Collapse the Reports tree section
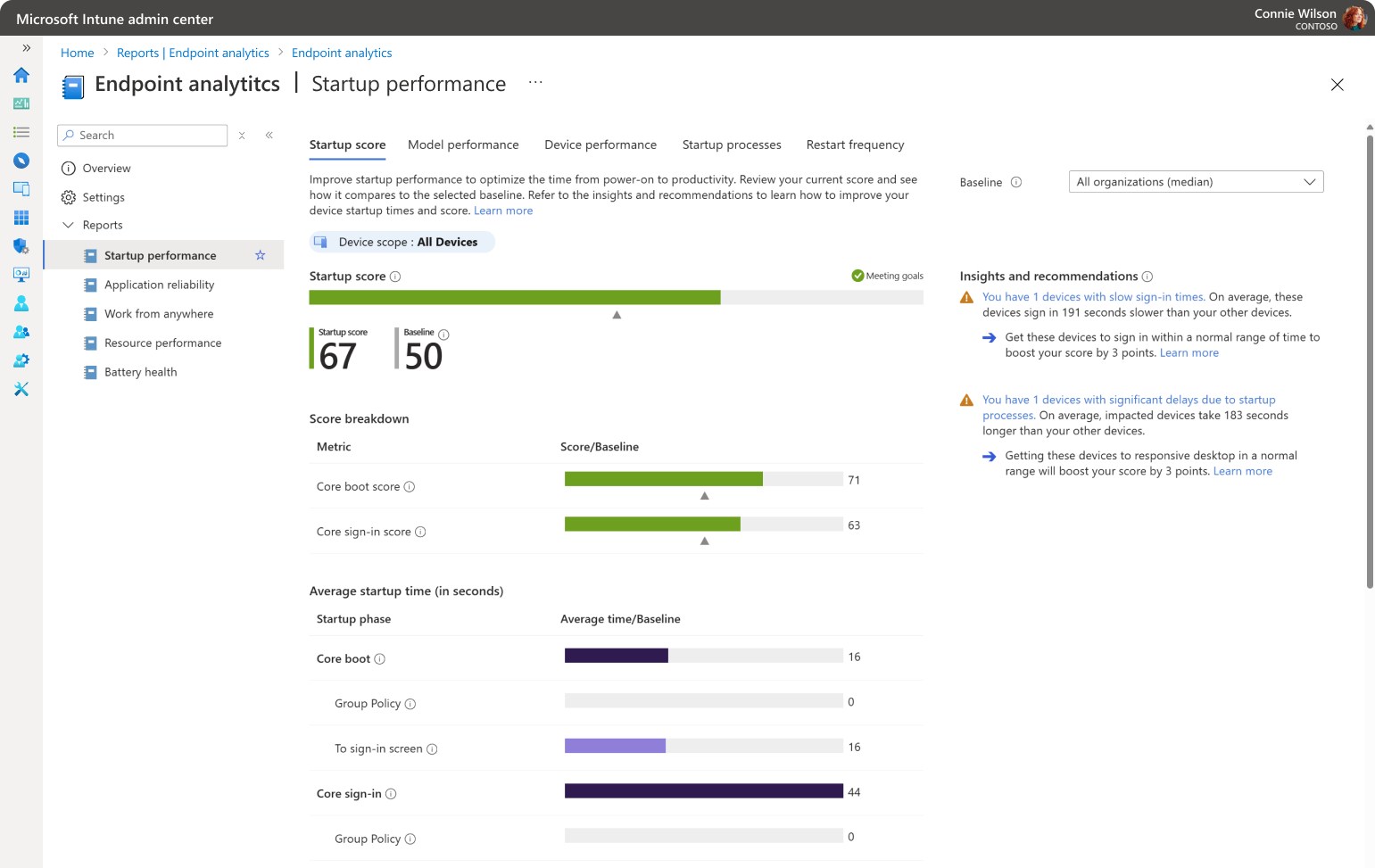The width and height of the screenshot is (1375, 868). point(68,225)
